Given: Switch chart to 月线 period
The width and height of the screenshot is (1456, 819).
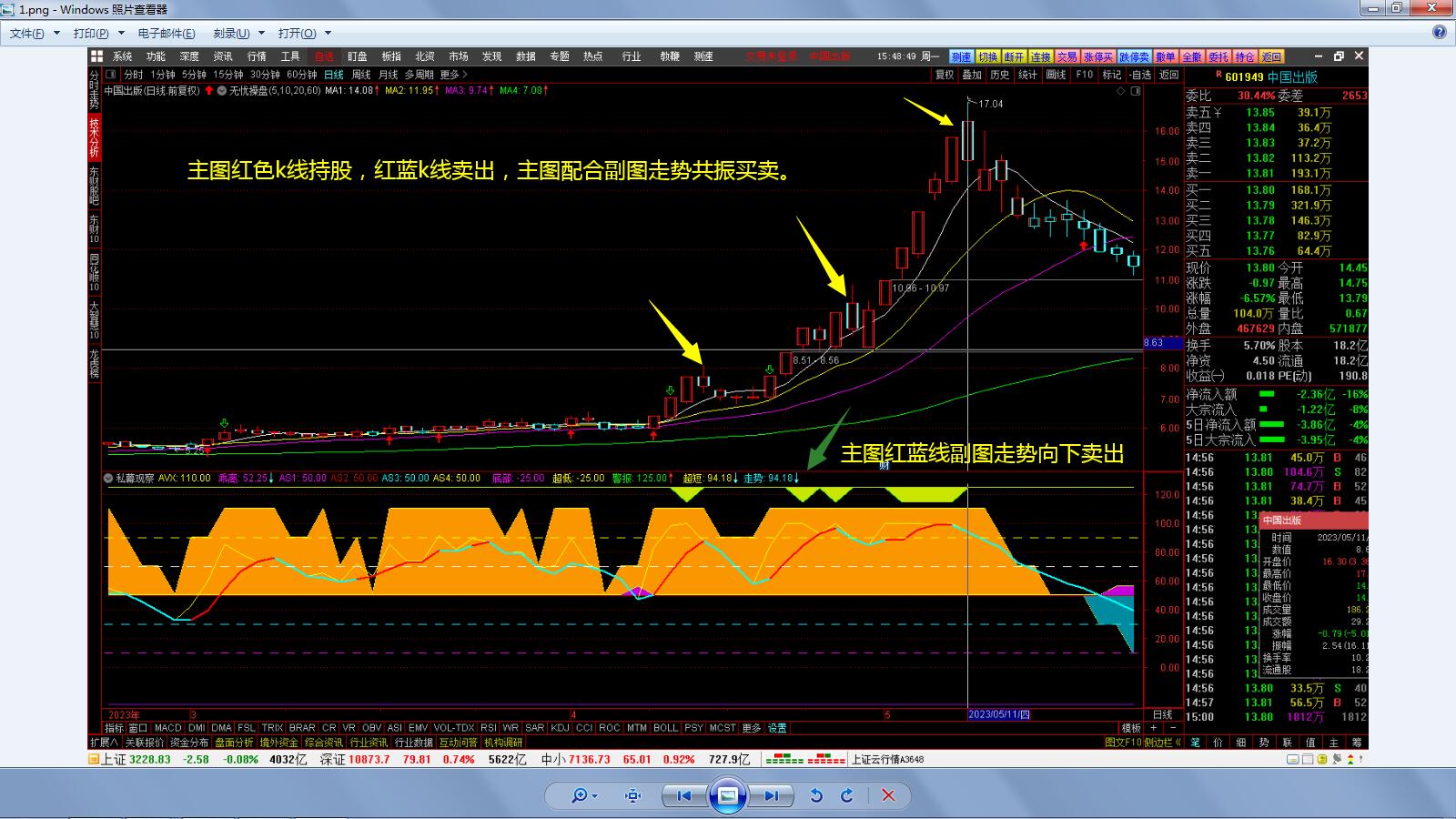Looking at the screenshot, I should click(389, 75).
